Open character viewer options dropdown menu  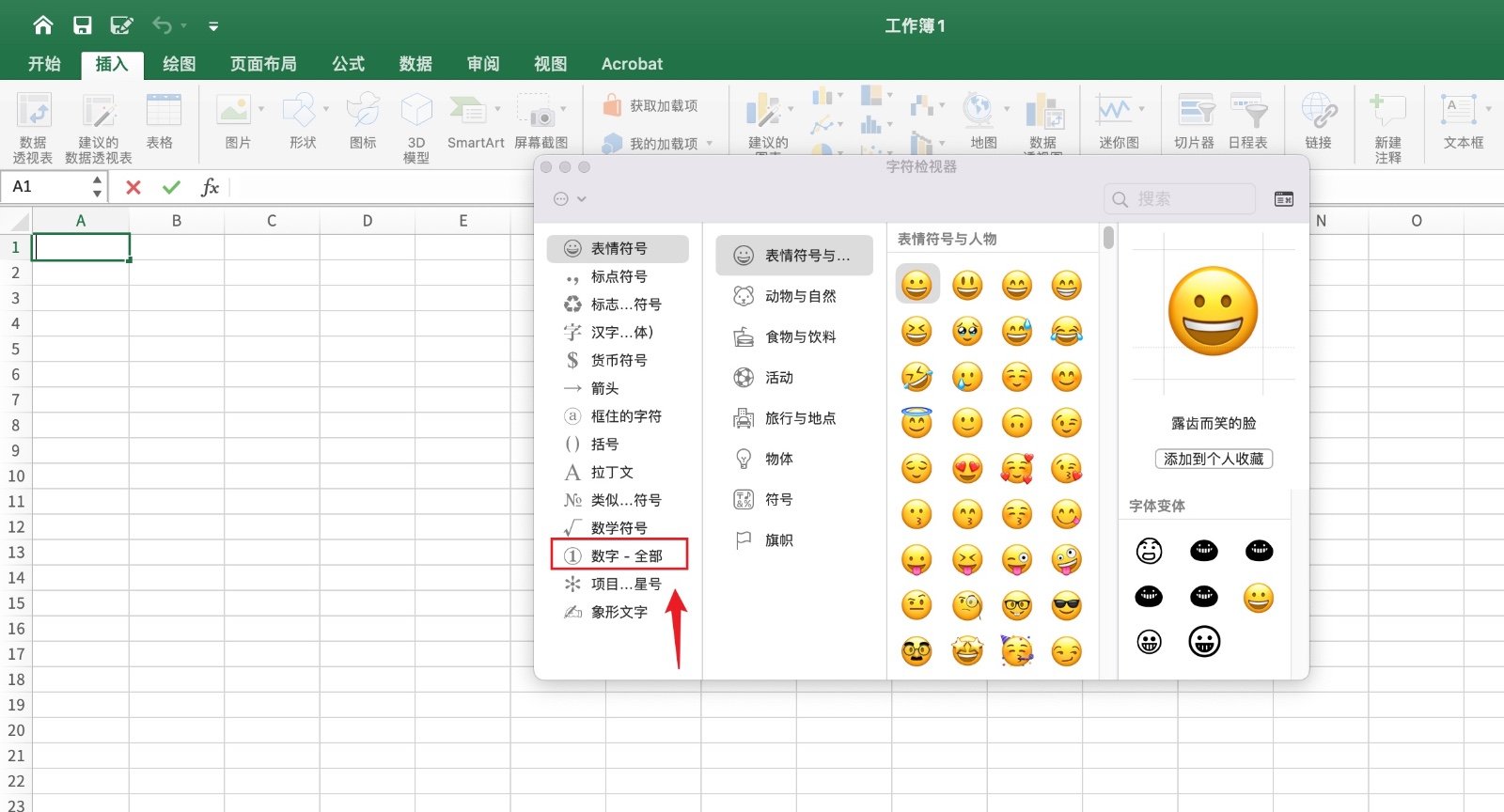click(570, 198)
